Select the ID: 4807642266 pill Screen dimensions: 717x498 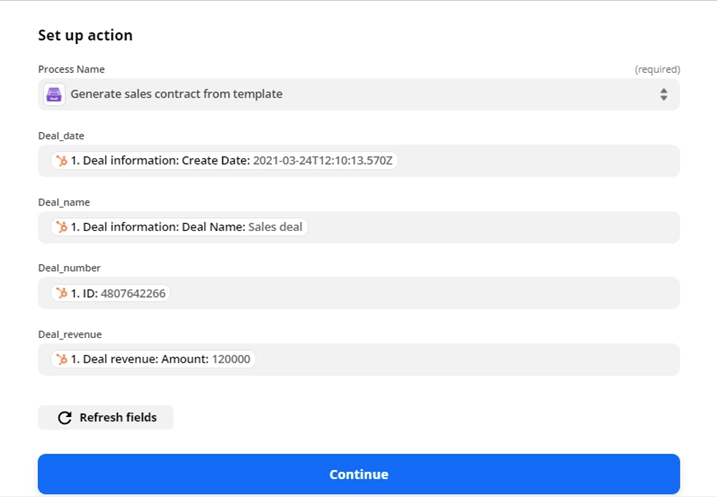[111, 293]
